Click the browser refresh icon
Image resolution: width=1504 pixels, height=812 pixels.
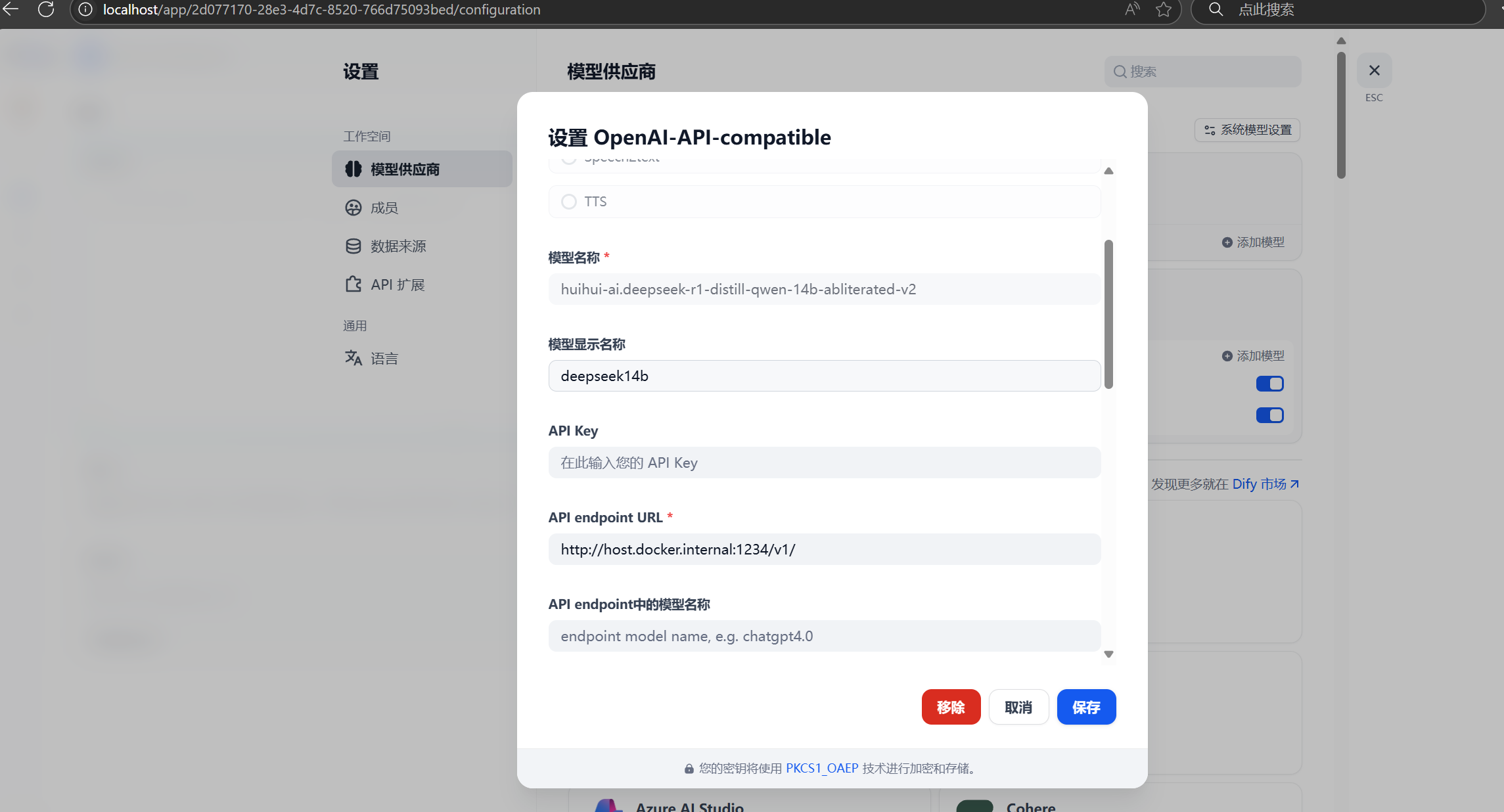(x=46, y=9)
